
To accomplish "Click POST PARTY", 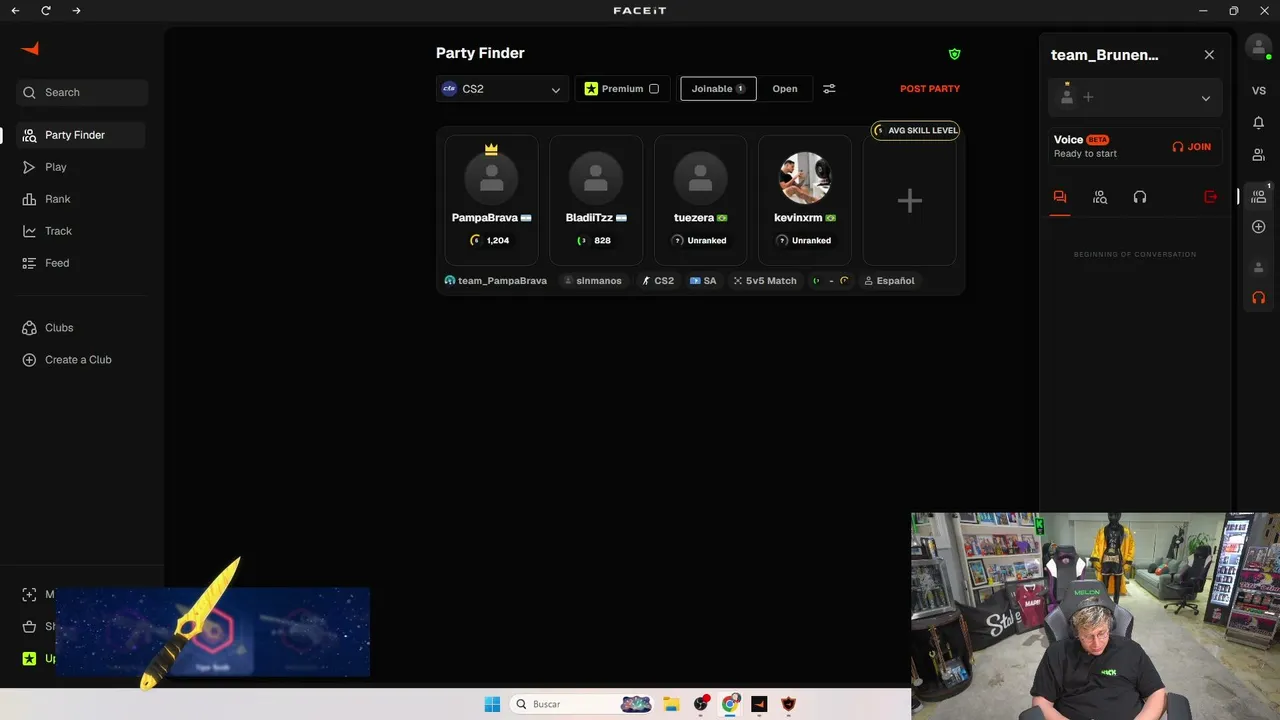I will pos(930,89).
